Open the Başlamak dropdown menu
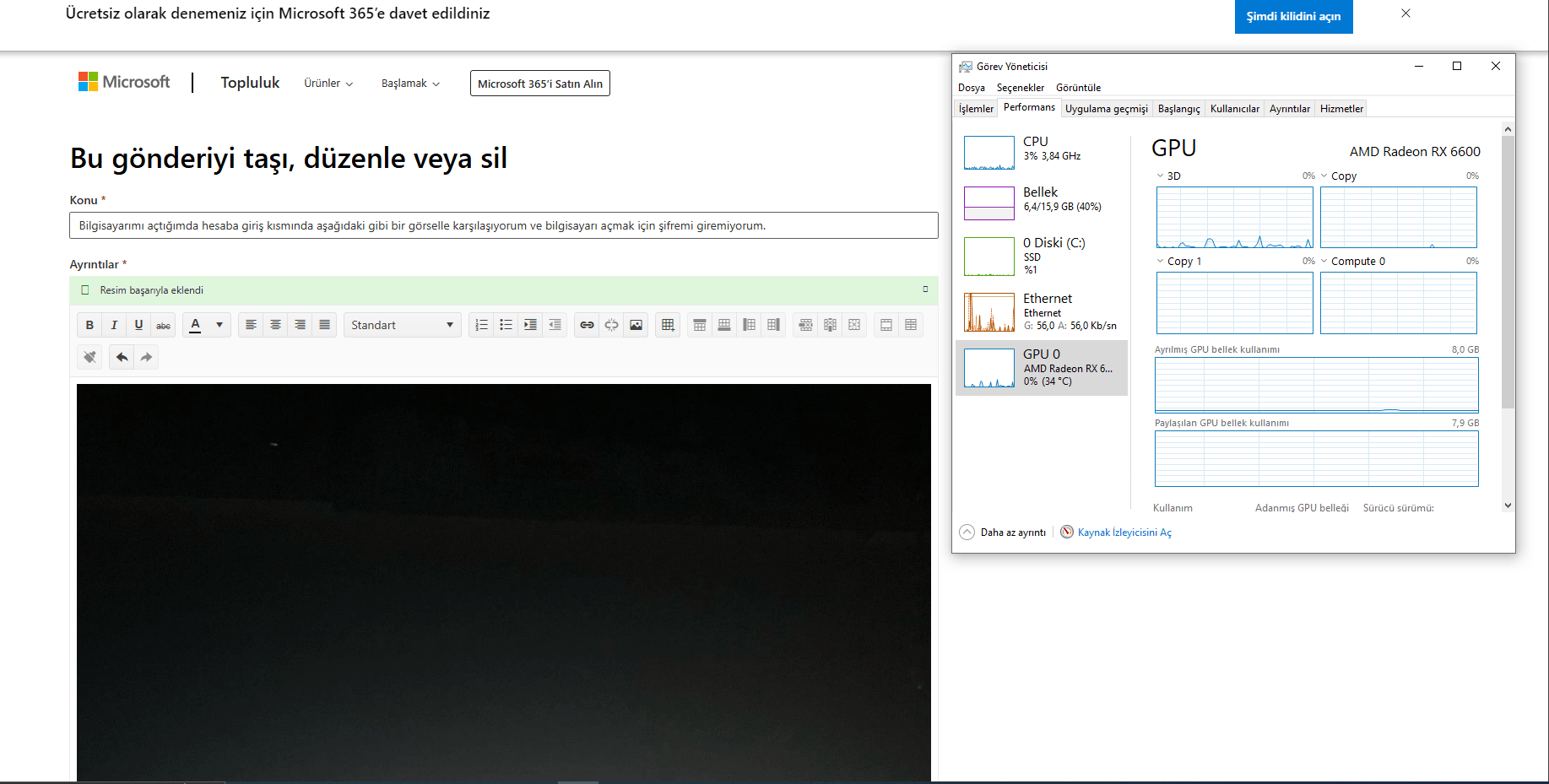Screen dimensions: 1549x784 pyautogui.click(x=410, y=83)
